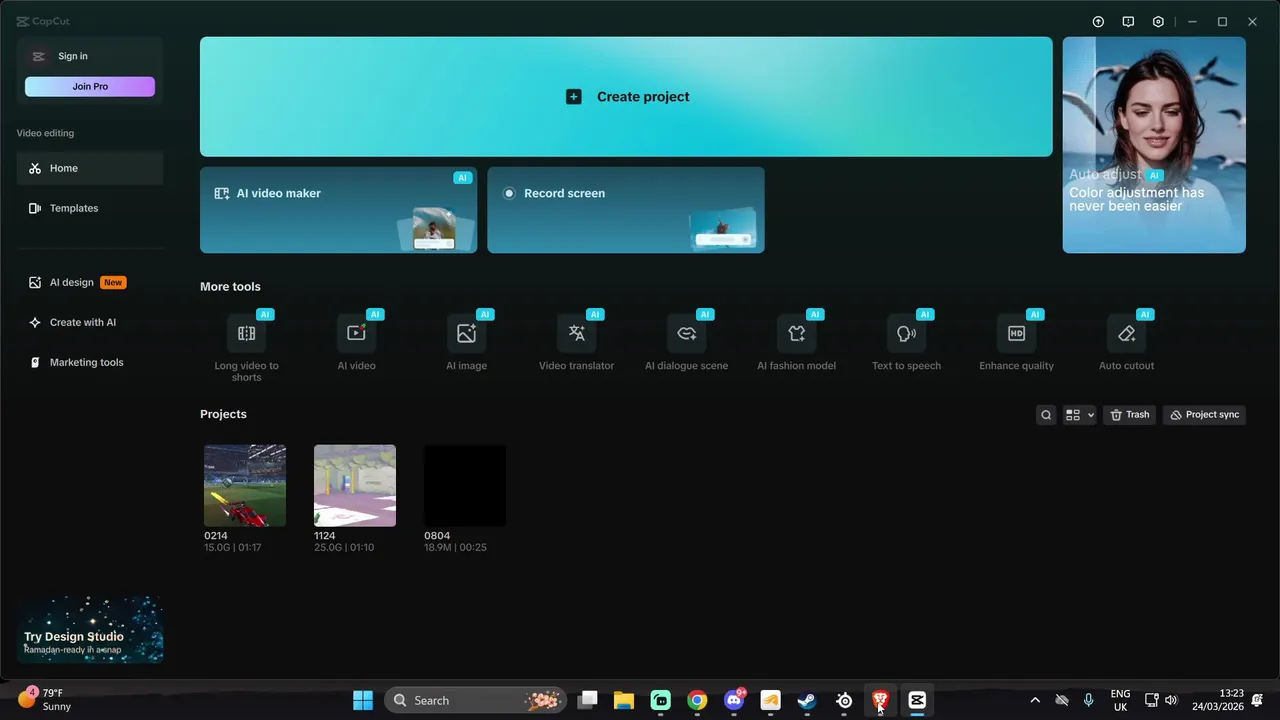Open Long video to shorts tool
Screen dimensions: 1280x720
[x=246, y=345]
